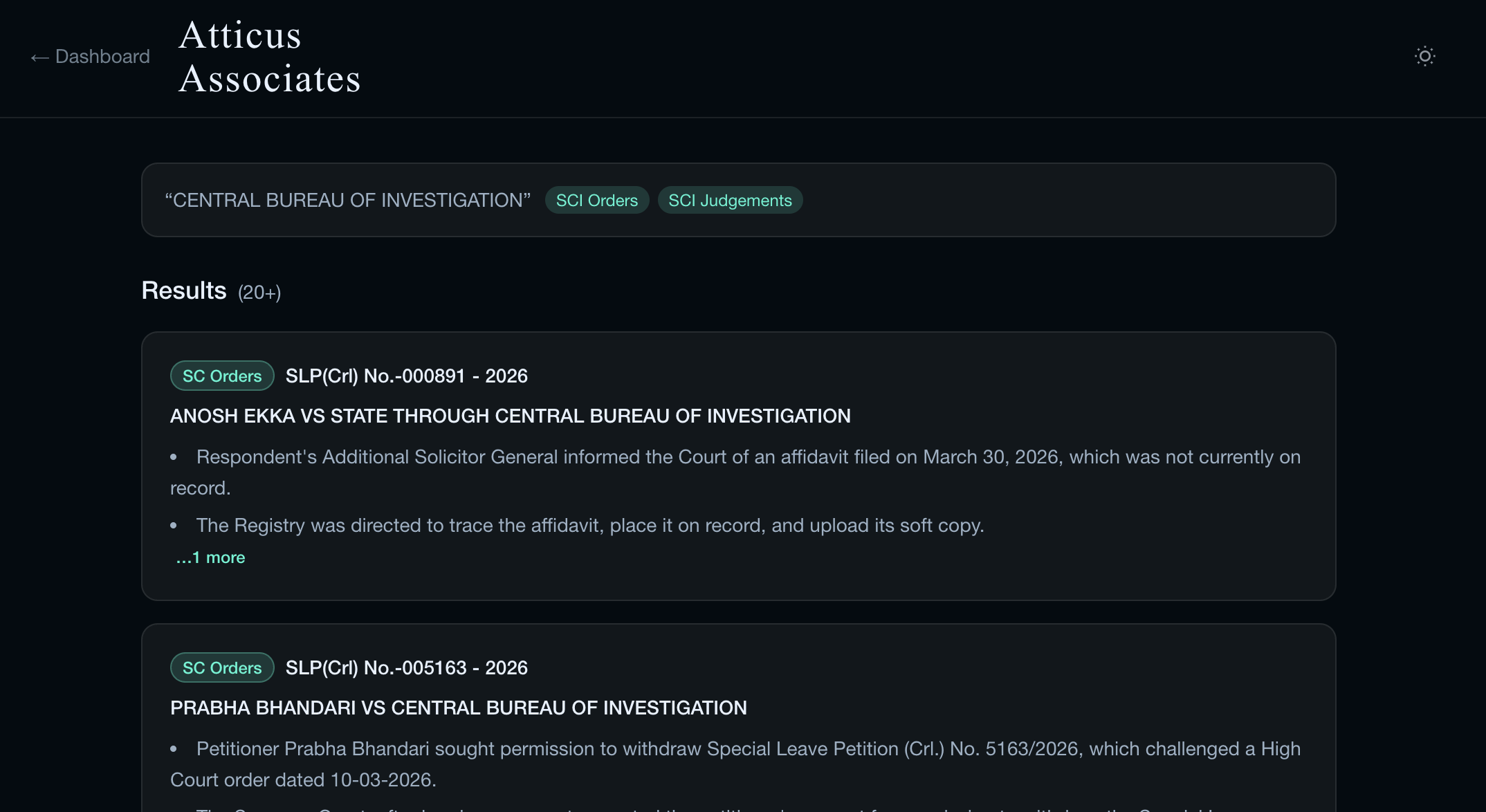
Task: Open ANOSH EKKA VS STATE case title
Action: tap(510, 416)
